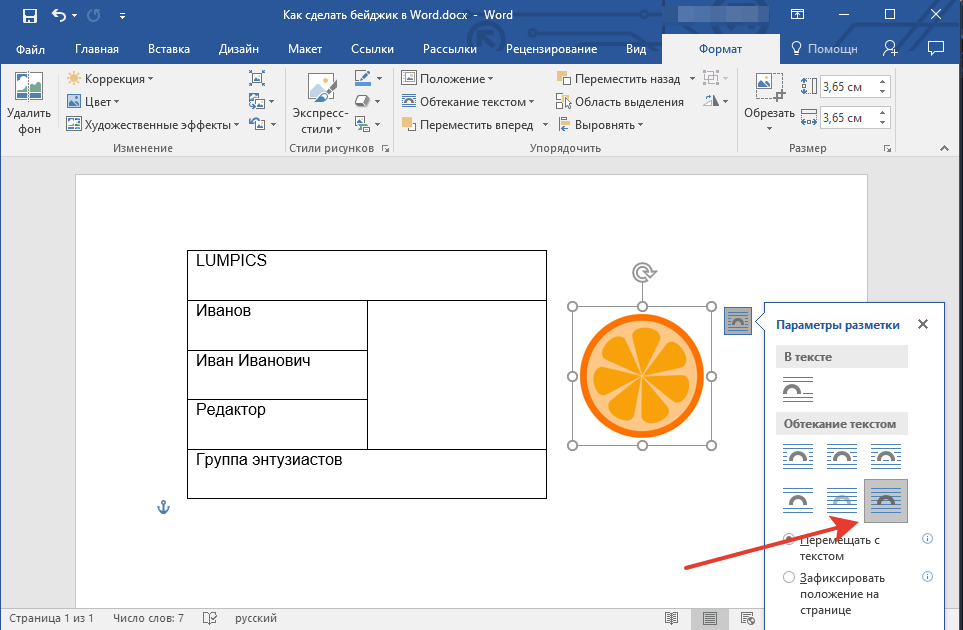Click the Compress Pictures icon
This screenshot has height=630, width=963.
257,78
